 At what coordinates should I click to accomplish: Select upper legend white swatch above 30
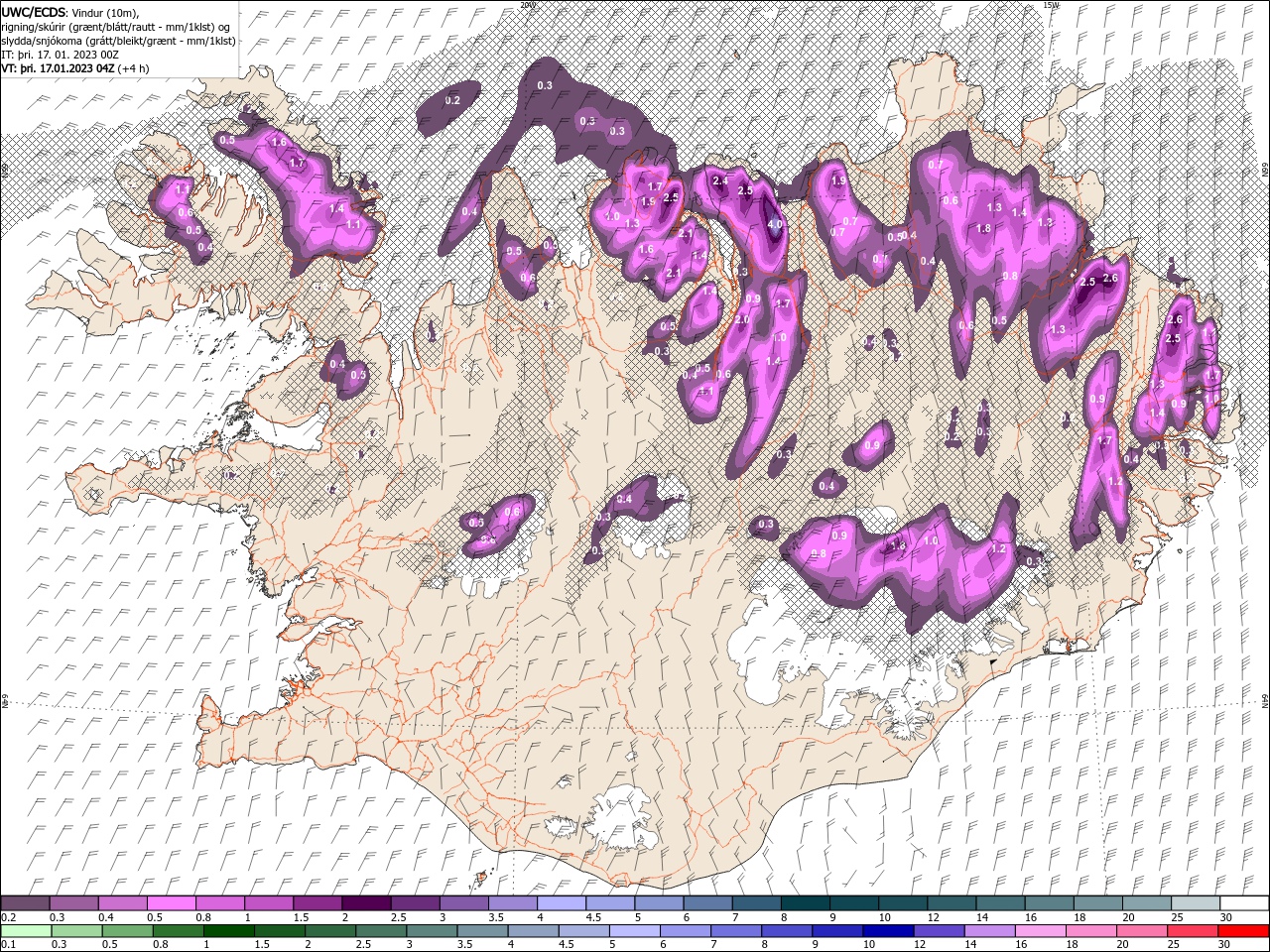click(x=1244, y=902)
